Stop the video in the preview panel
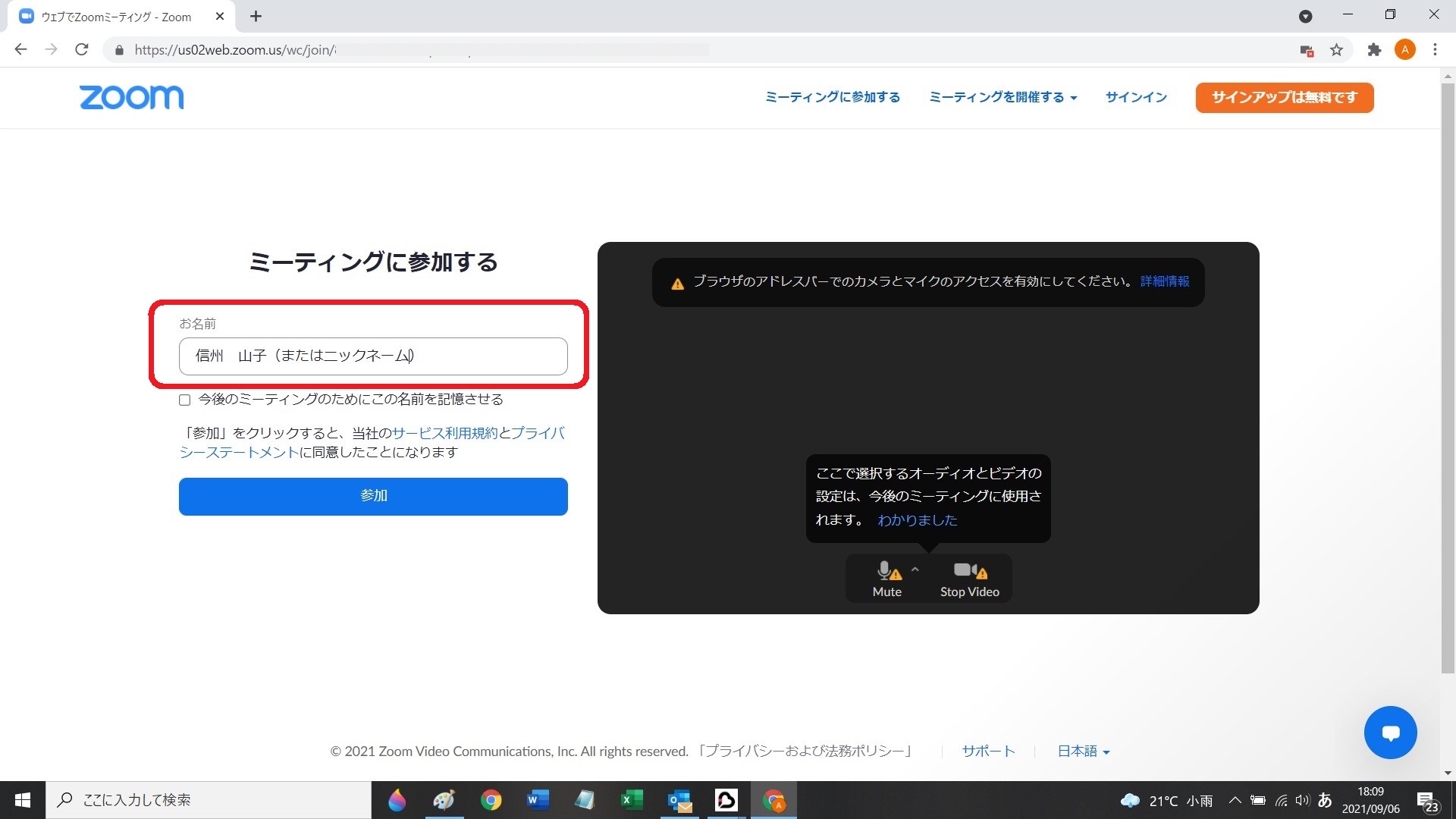1456x819 pixels. (x=970, y=579)
